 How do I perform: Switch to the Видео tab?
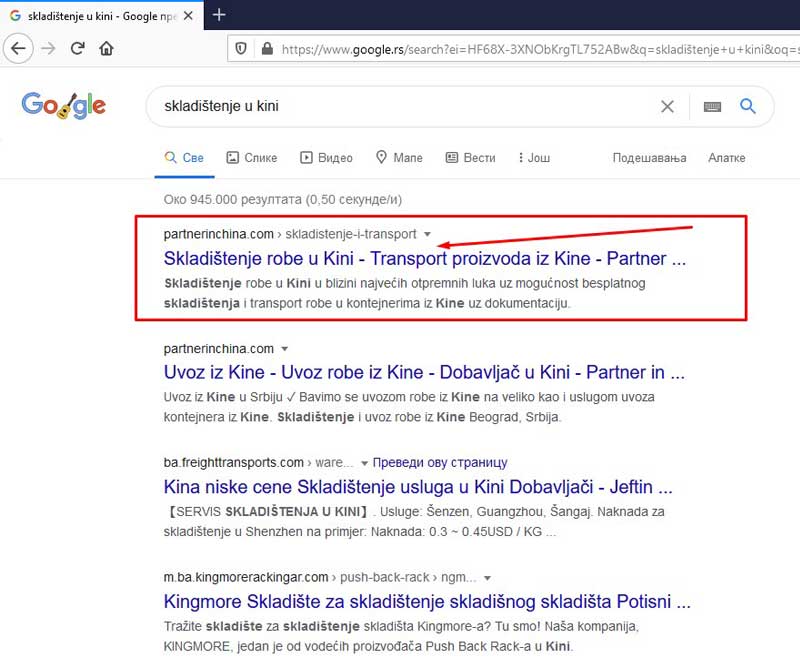(327, 158)
